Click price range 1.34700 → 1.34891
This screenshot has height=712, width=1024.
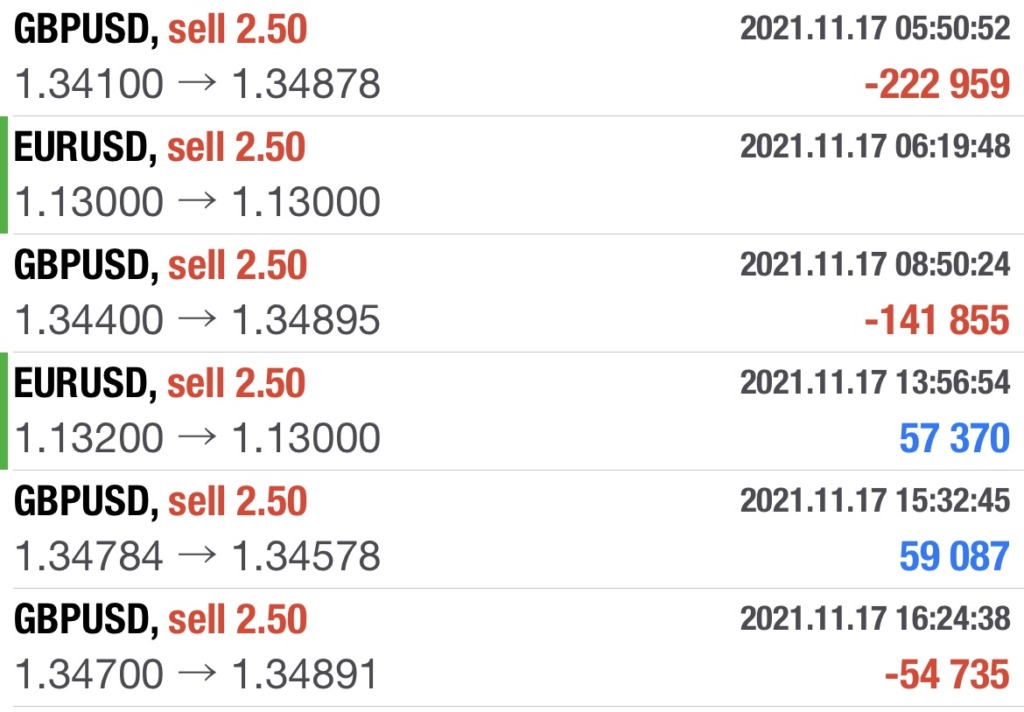[x=196, y=674]
